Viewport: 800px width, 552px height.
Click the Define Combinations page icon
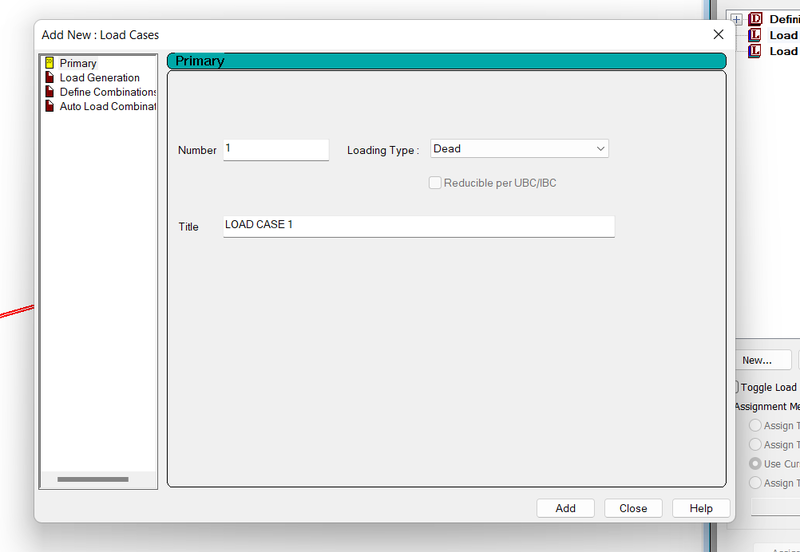pos(49,92)
